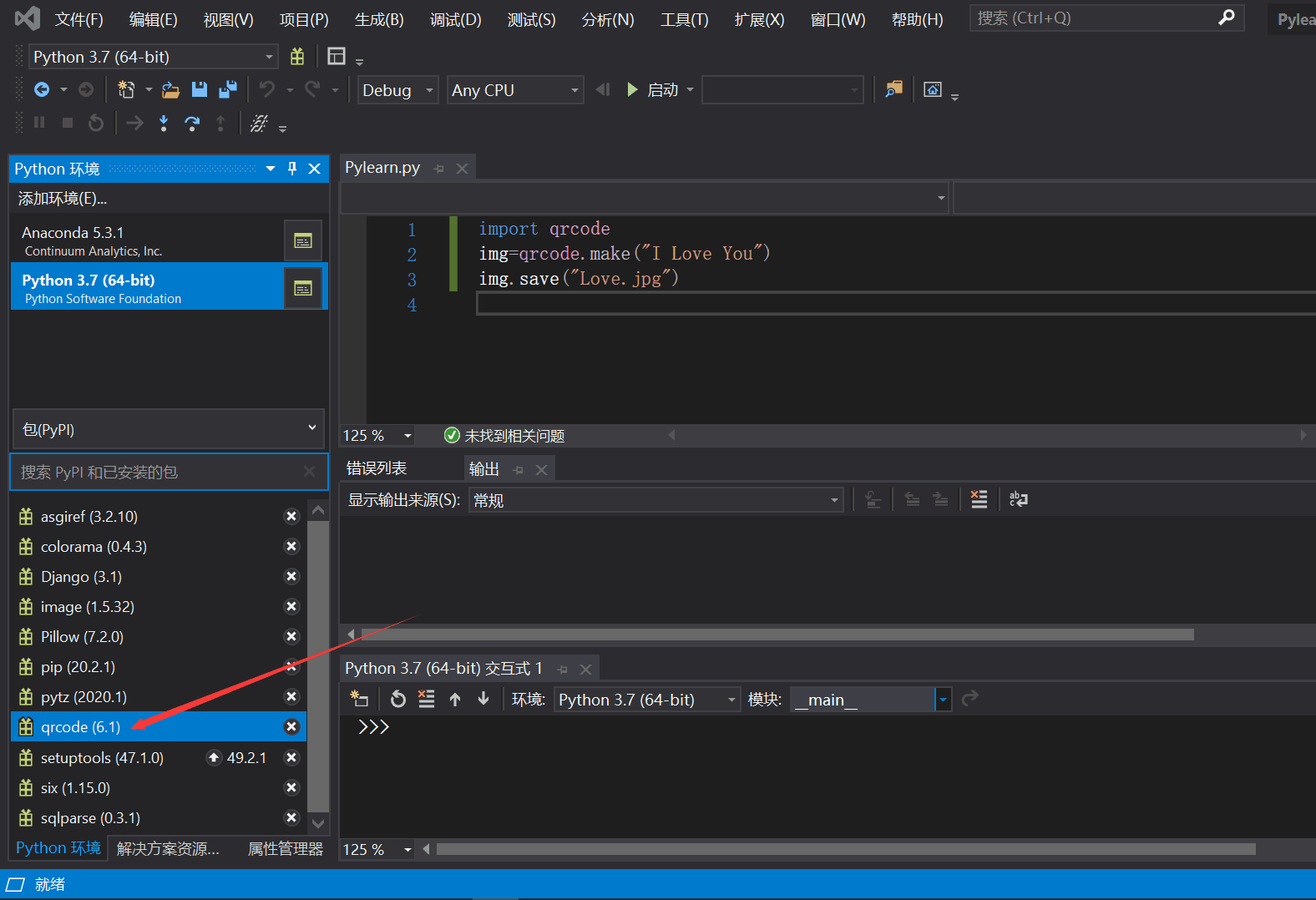Open the 显示输出来源 常规 dropdown
Image resolution: width=1316 pixels, height=900 pixels.
pos(655,500)
